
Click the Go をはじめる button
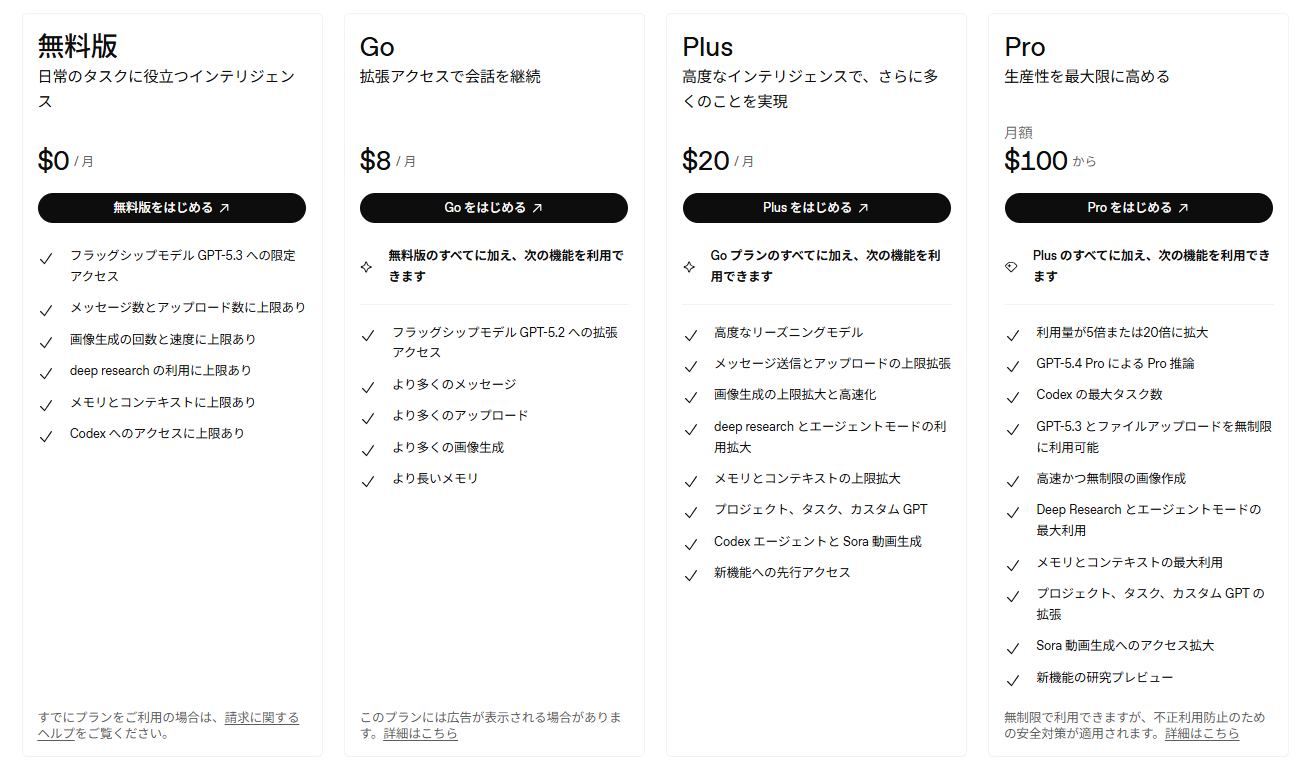coord(494,208)
